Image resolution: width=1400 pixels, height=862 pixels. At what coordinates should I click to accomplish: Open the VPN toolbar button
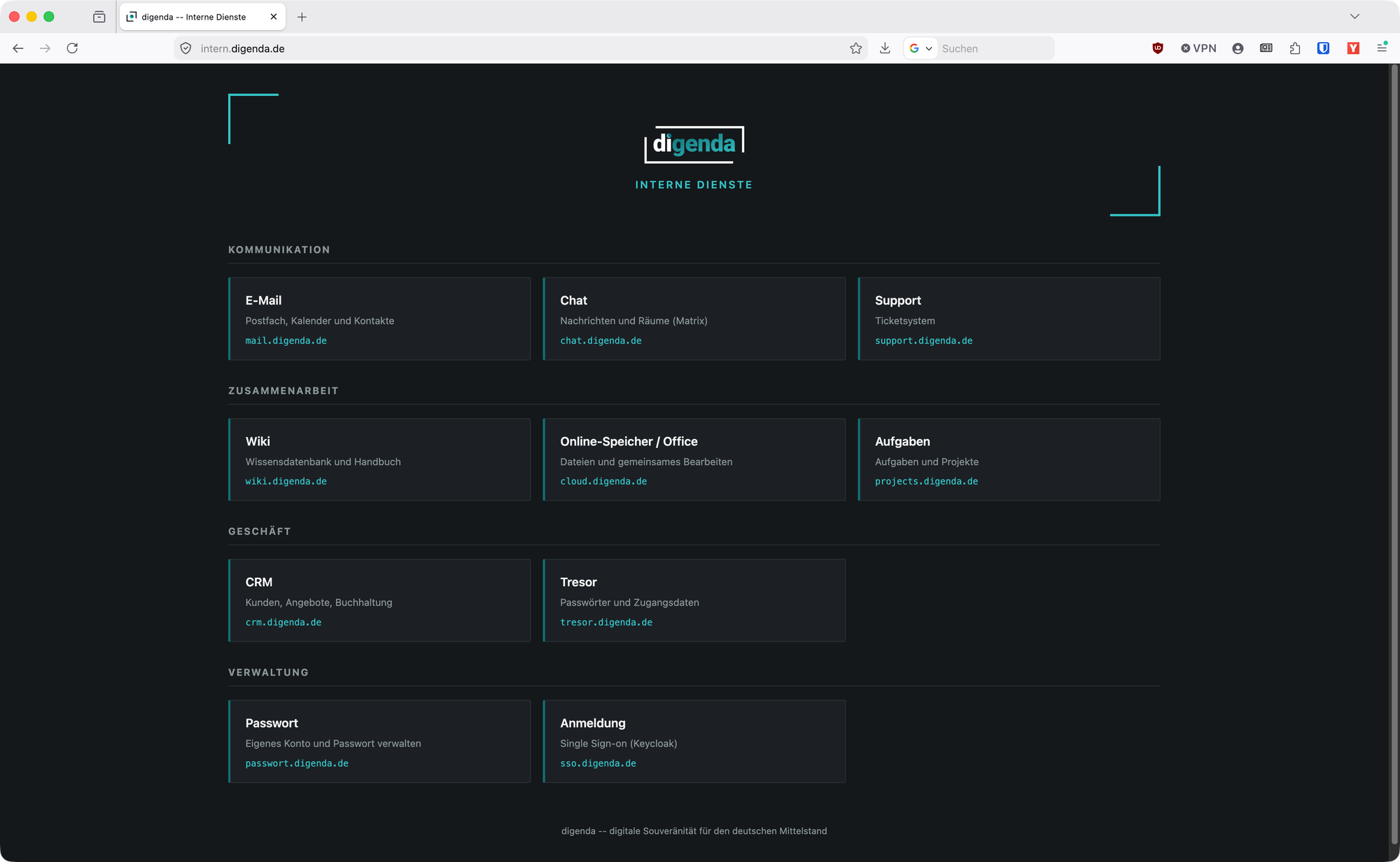[1198, 48]
